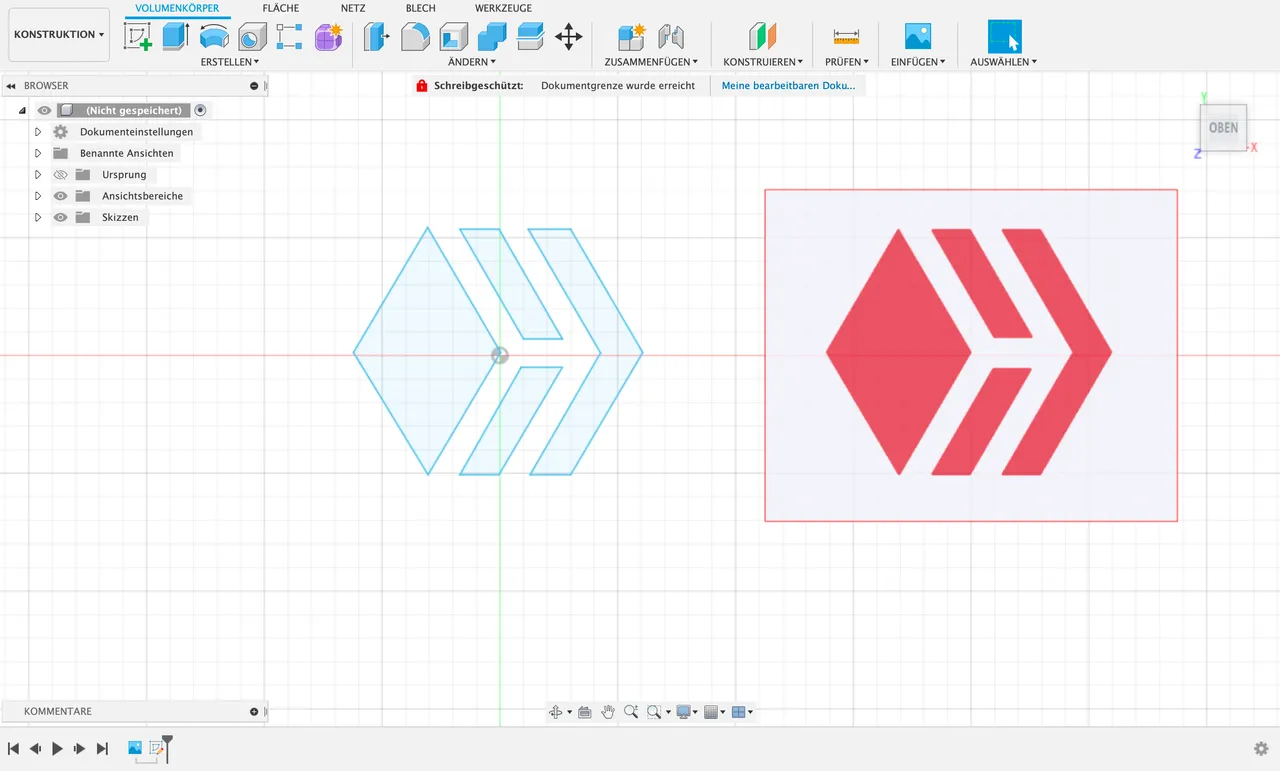Select the Offset Face icon
1280x771 pixels.
point(530,37)
